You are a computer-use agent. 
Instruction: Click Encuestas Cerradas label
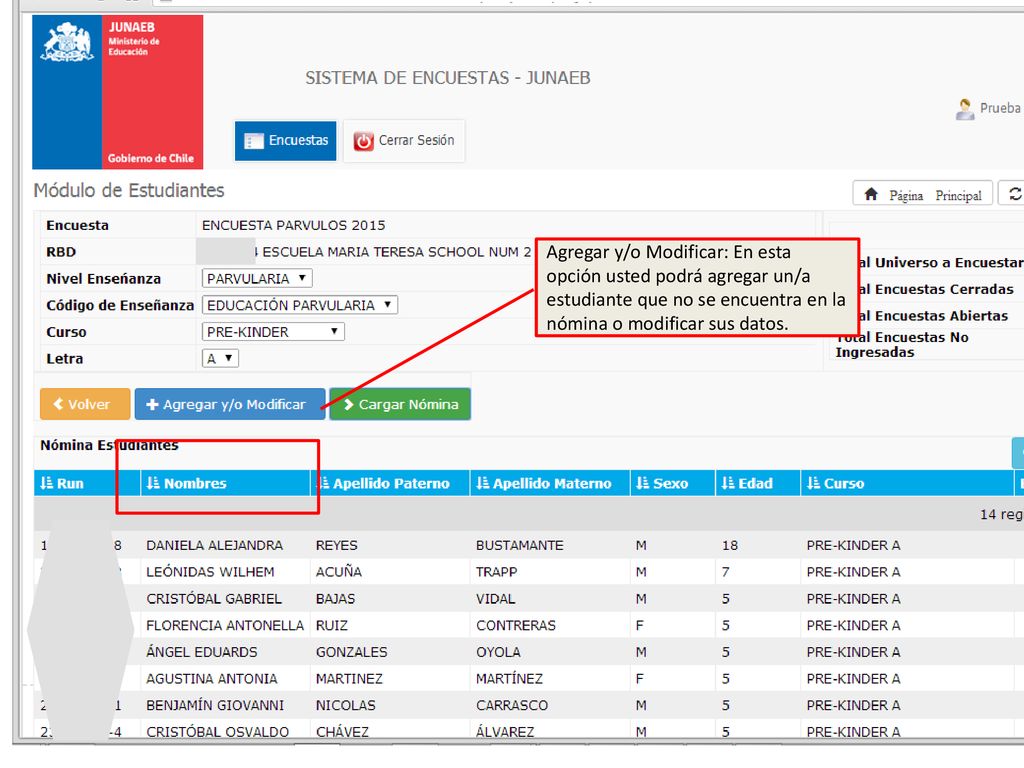tap(944, 289)
